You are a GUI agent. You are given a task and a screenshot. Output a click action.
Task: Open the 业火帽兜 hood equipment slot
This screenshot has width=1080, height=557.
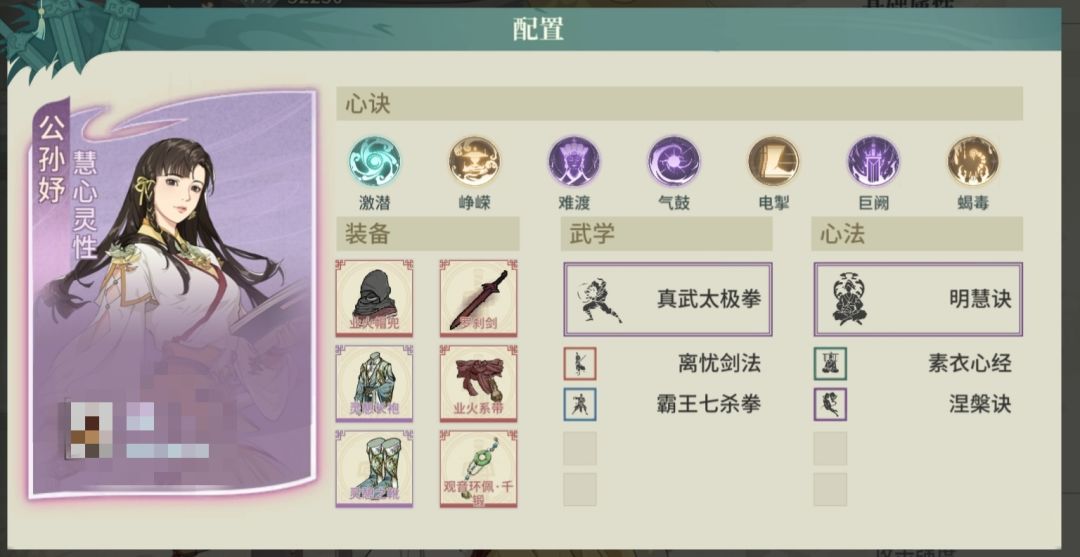(374, 298)
